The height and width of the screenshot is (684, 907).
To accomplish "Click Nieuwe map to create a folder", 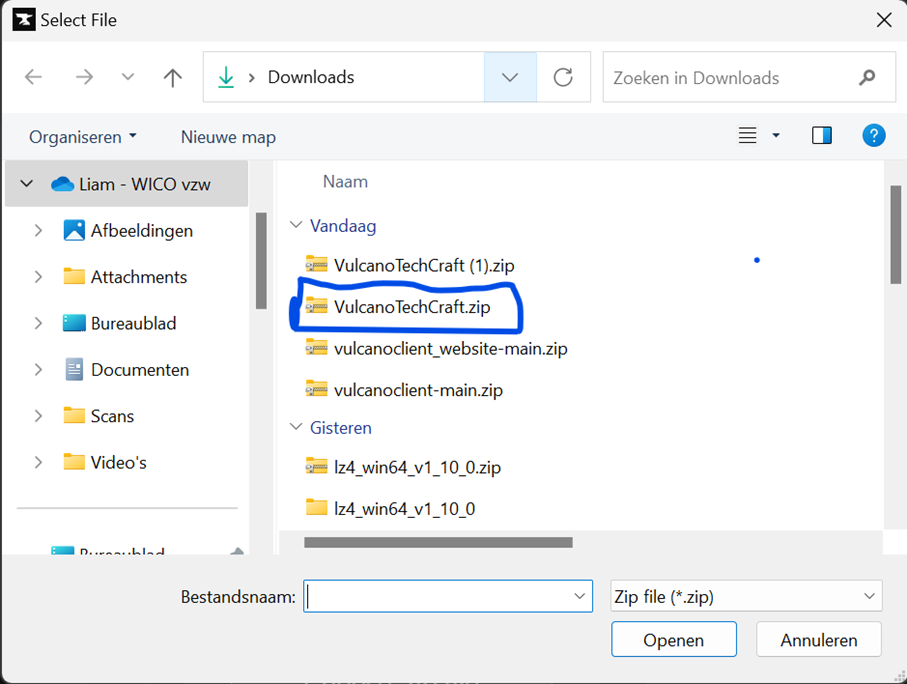I will (x=228, y=136).
